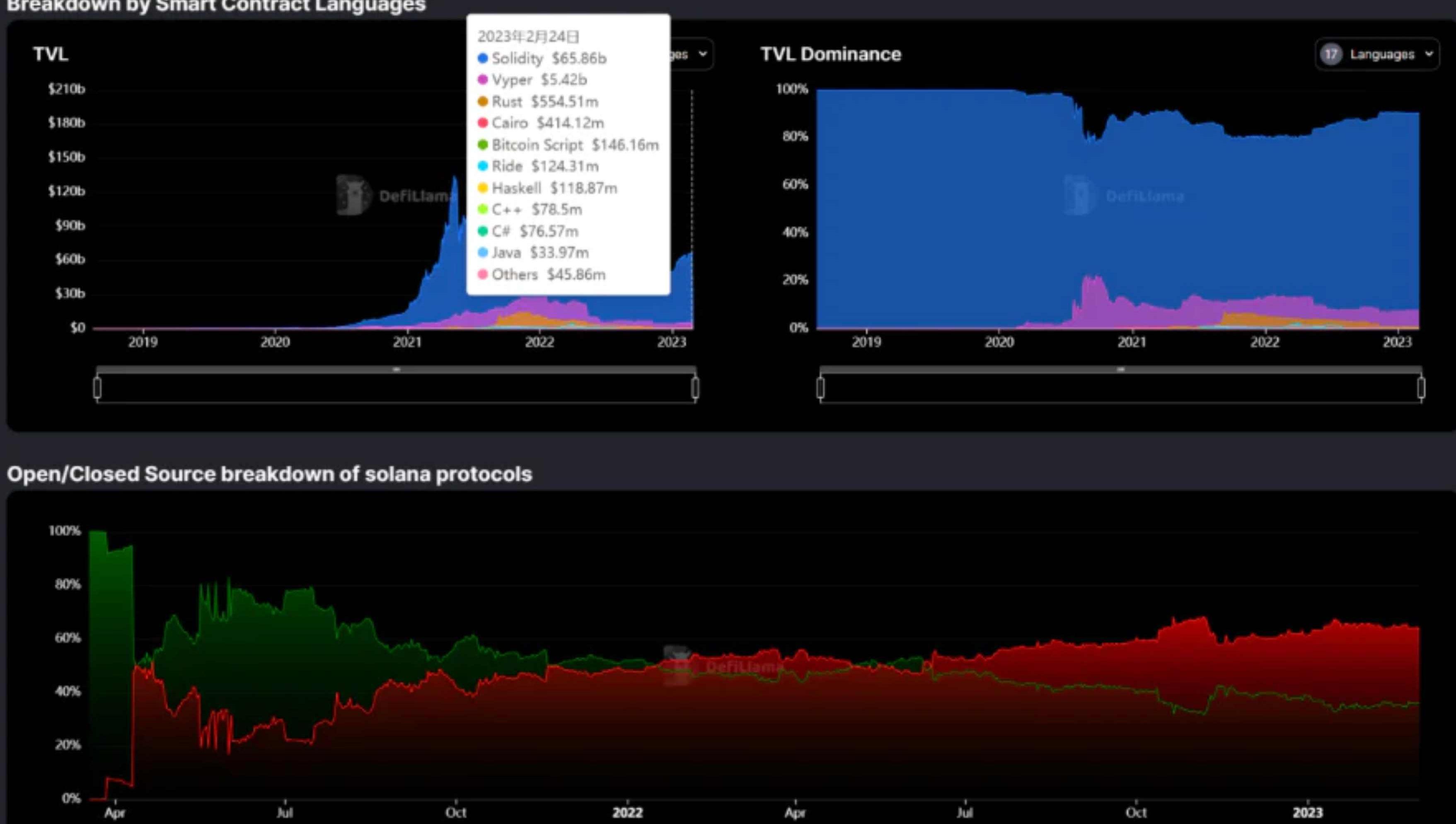Click the pink Others dot in the tooltip
The image size is (1456, 824).
pyautogui.click(x=483, y=274)
